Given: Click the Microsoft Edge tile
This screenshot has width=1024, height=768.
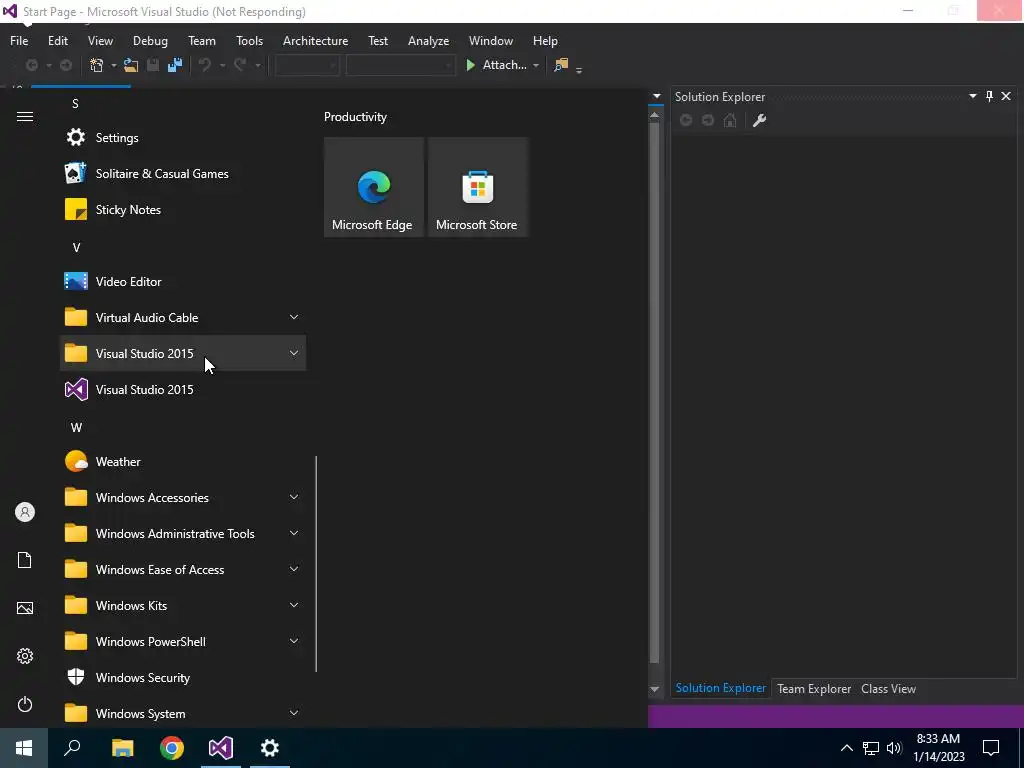Looking at the screenshot, I should [374, 187].
